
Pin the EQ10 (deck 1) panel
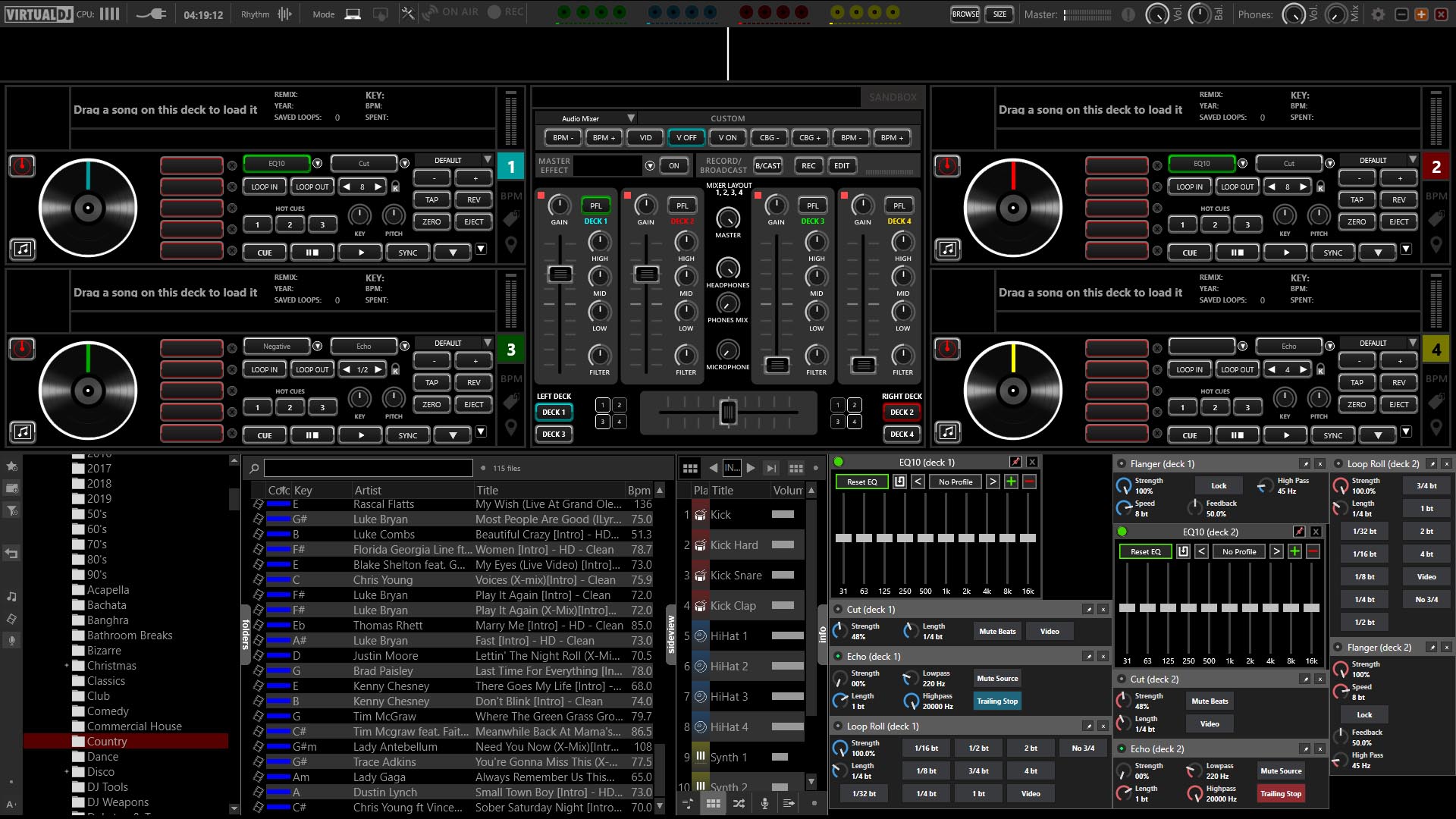click(1015, 462)
